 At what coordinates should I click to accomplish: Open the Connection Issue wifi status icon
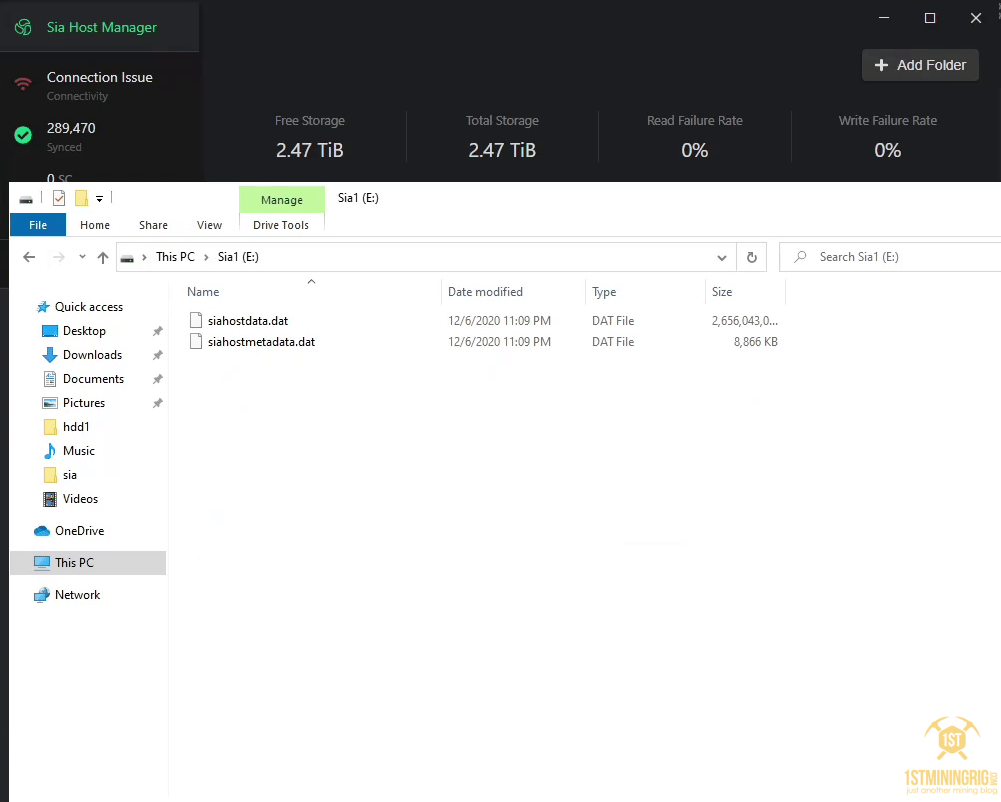click(23, 84)
